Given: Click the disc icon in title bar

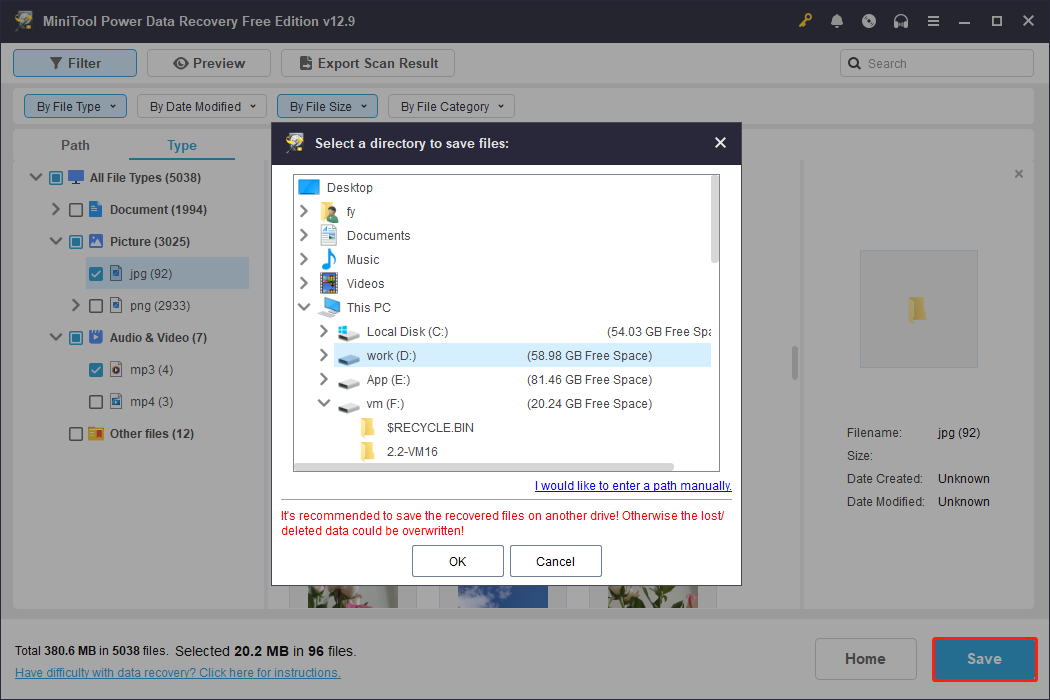Looking at the screenshot, I should click(869, 21).
